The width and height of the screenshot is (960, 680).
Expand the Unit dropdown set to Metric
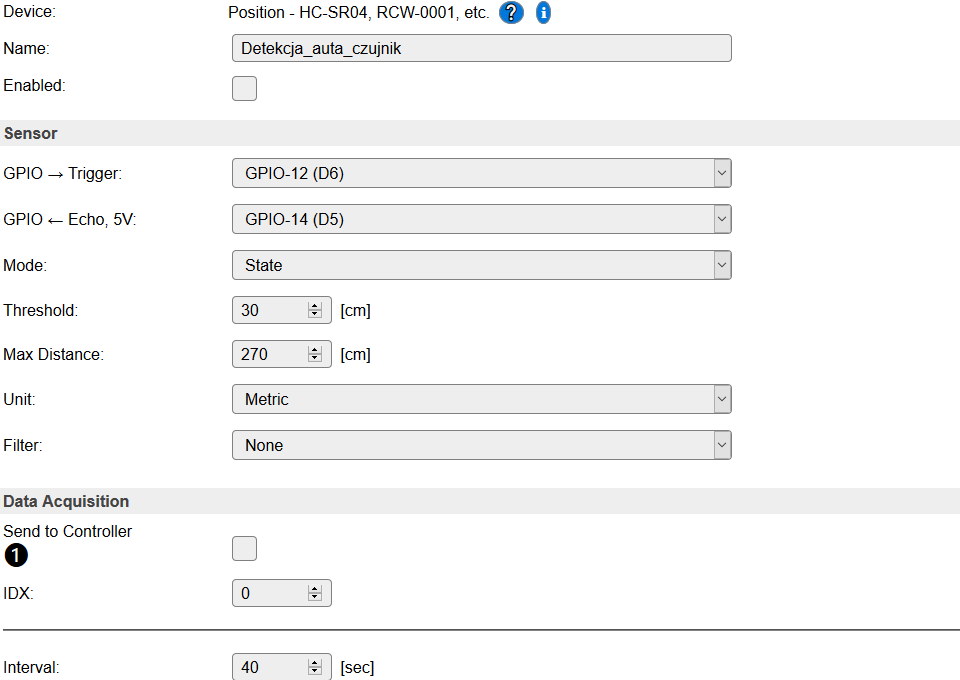tap(481, 399)
